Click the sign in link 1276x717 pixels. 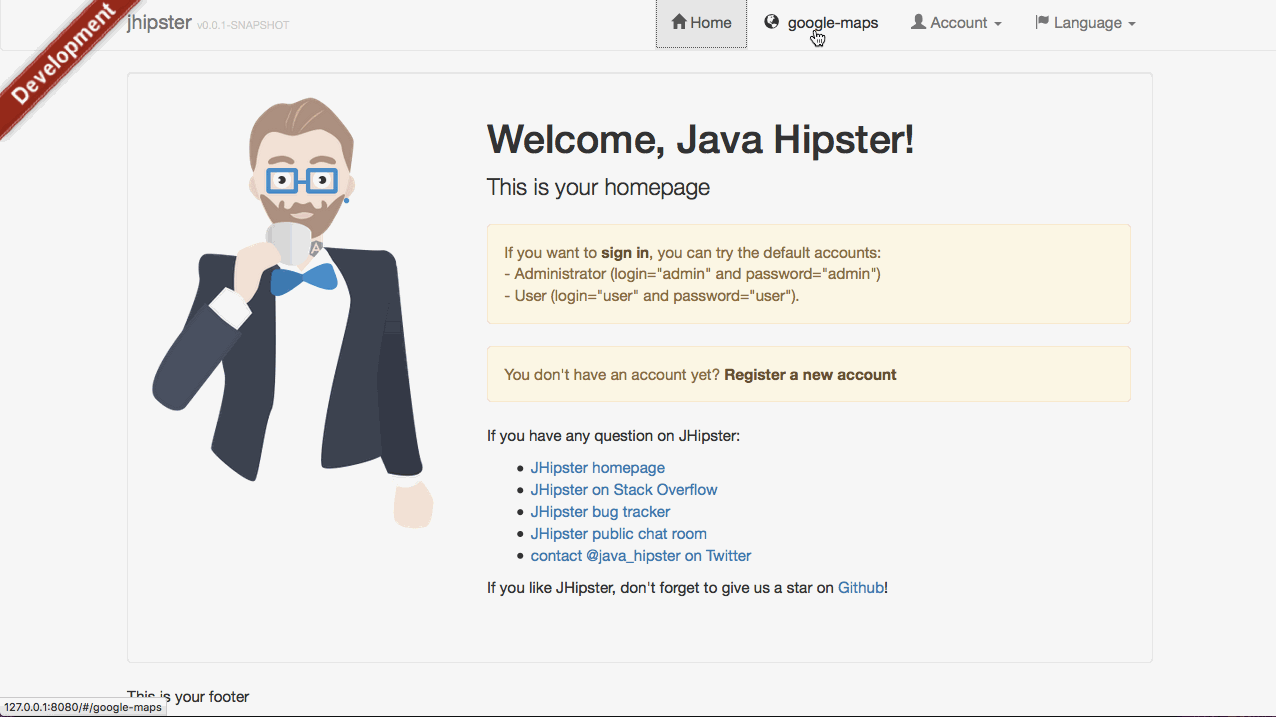pyautogui.click(x=625, y=253)
